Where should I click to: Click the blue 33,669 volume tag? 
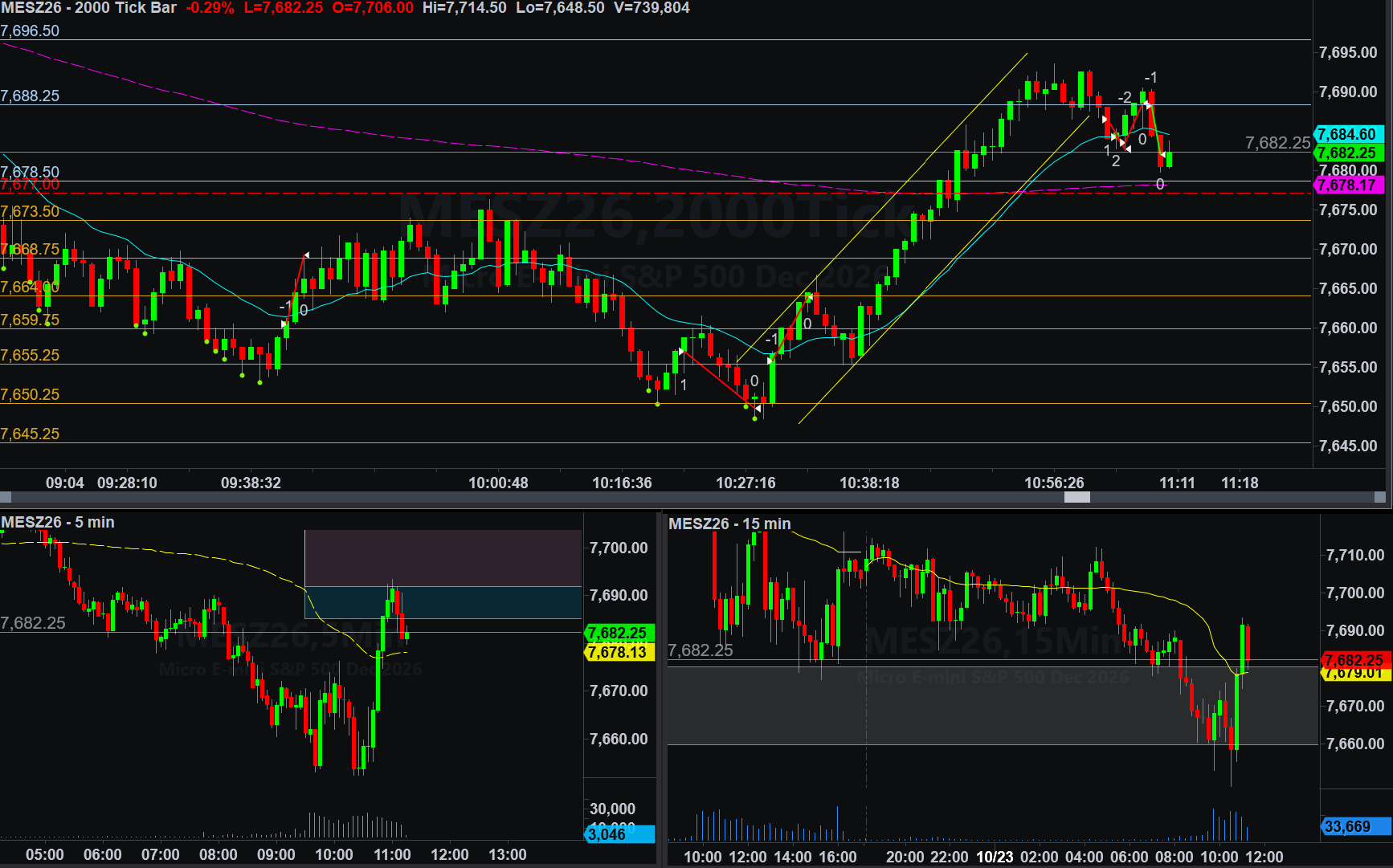[x=1356, y=826]
